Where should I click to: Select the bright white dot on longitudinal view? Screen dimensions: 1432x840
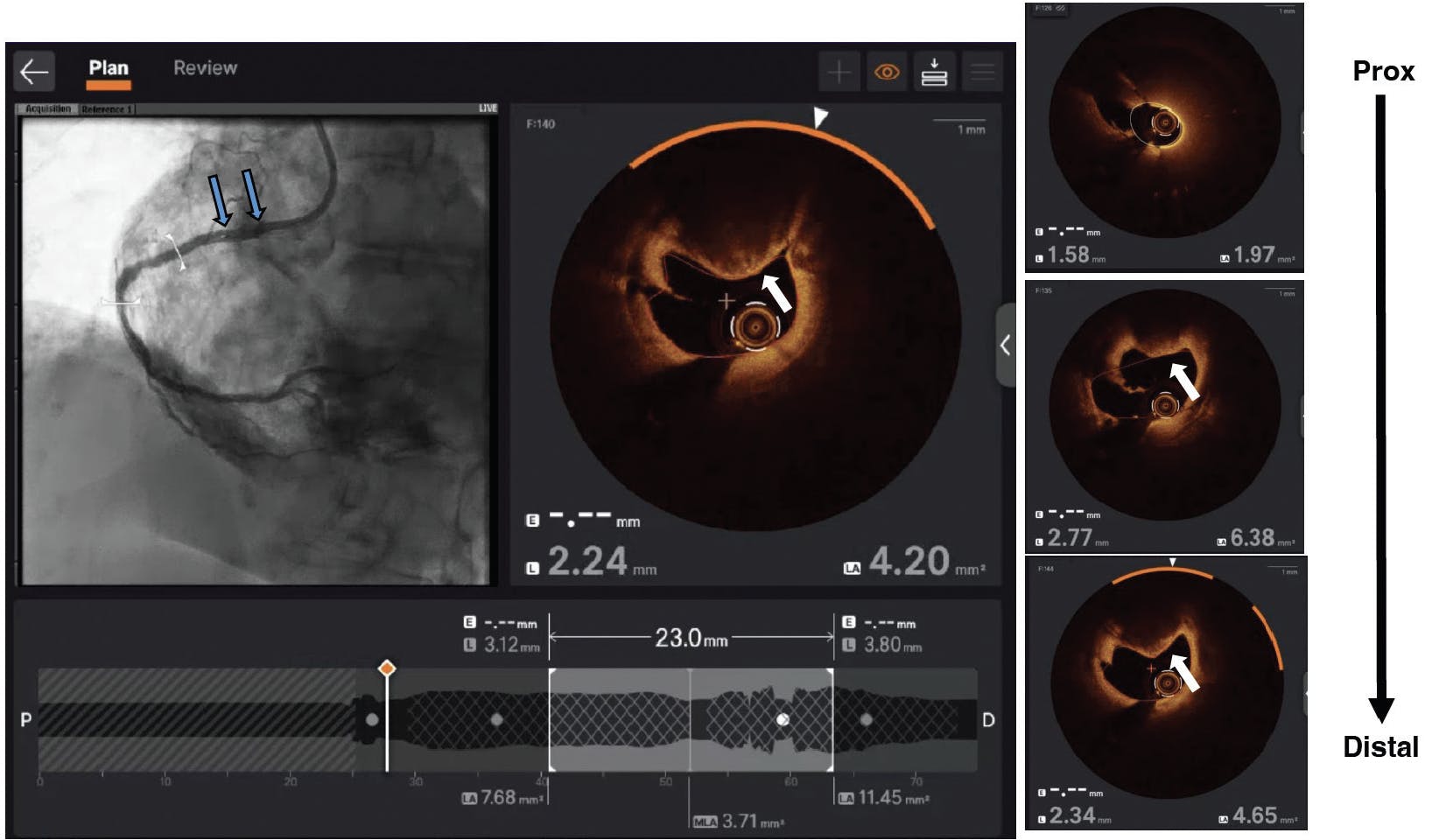coord(783,719)
